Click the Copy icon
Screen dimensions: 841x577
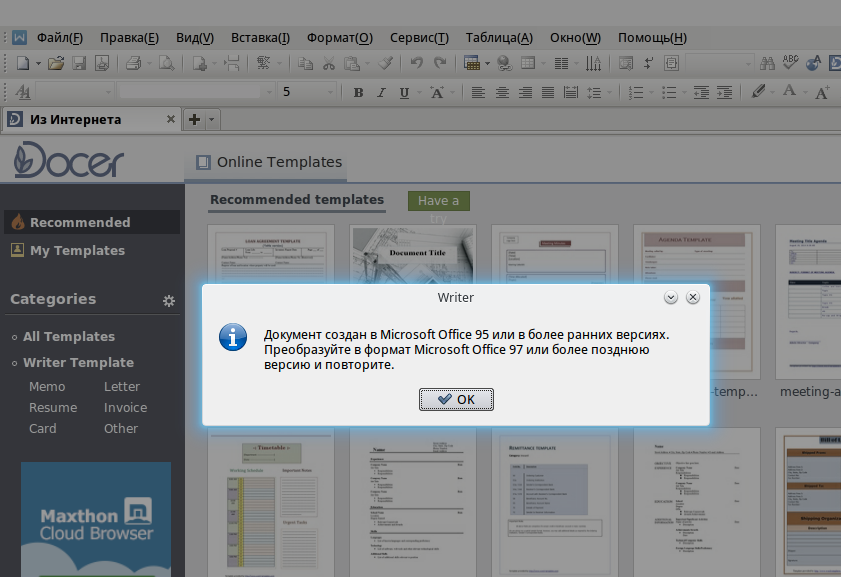[x=305, y=63]
